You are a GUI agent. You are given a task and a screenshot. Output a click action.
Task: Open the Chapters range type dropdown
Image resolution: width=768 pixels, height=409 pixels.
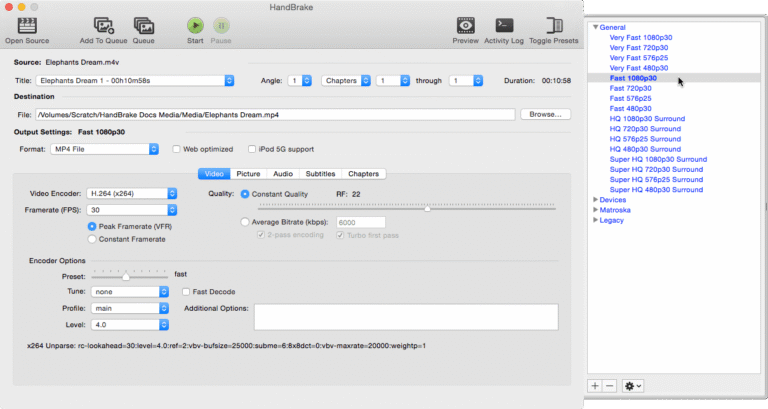[346, 80]
